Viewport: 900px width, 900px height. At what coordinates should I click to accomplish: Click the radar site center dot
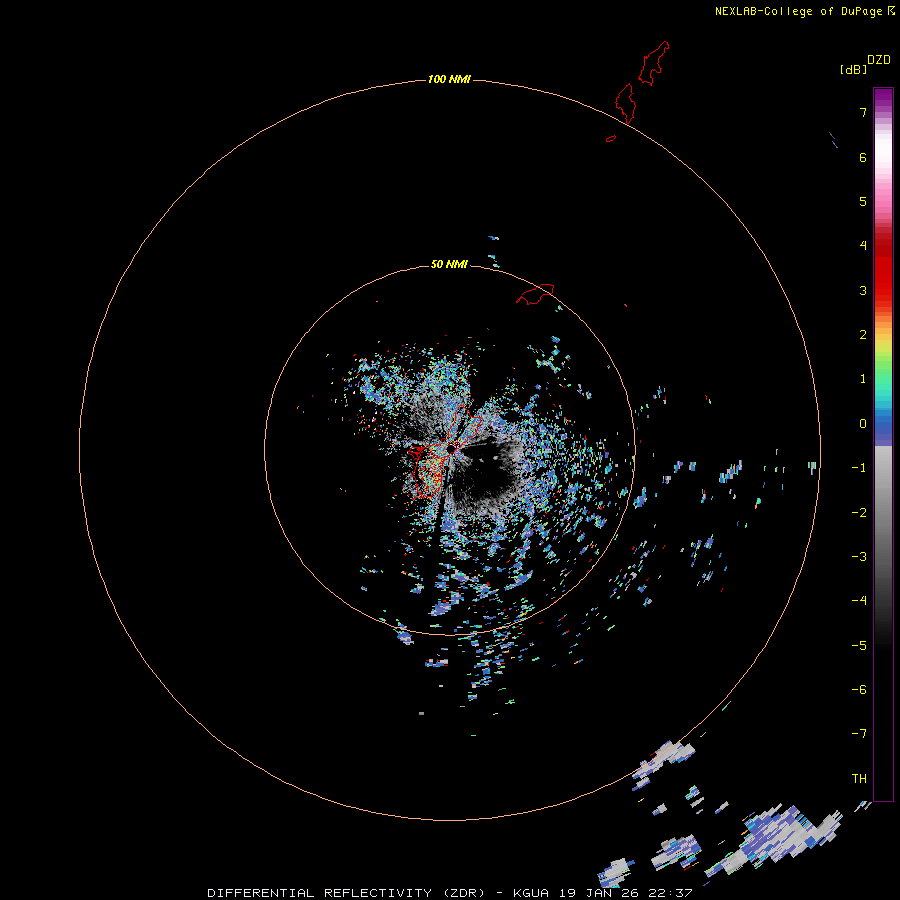[451, 448]
